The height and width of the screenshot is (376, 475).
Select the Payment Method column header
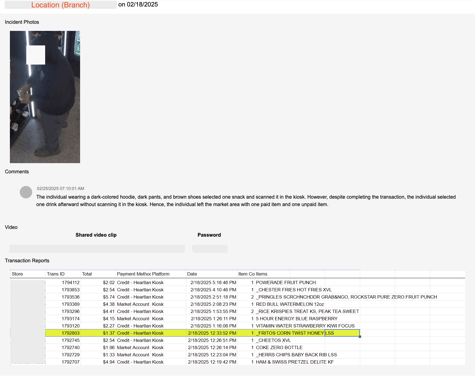[134, 274]
